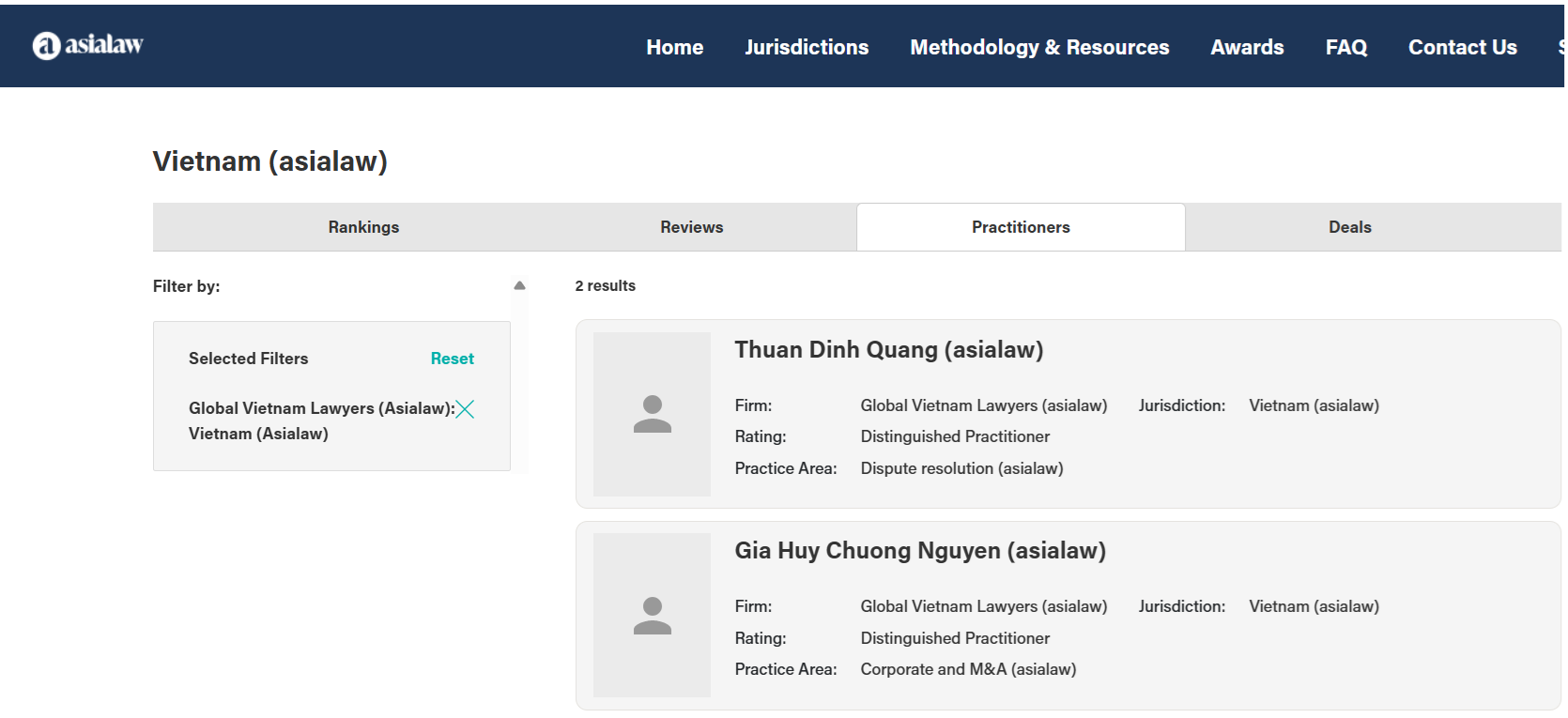Click the Filter by: label
1568x718 pixels.
tap(186, 286)
